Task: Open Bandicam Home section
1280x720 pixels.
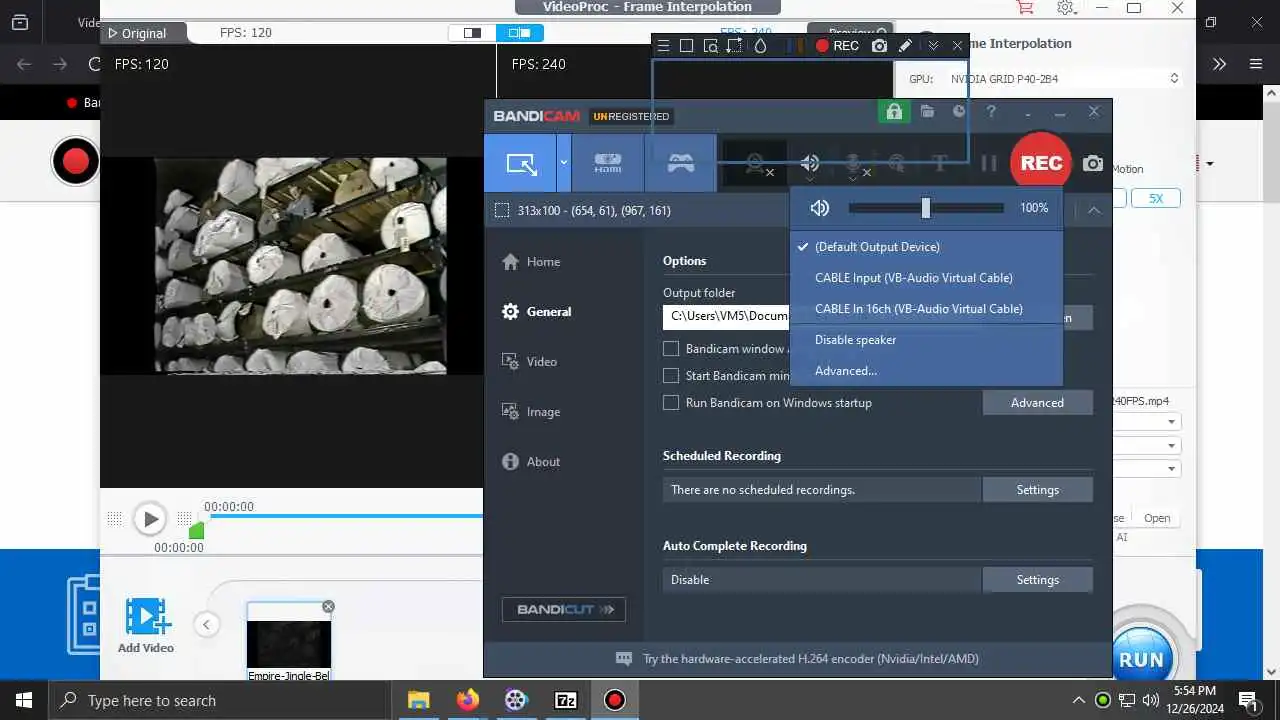Action: [531, 262]
